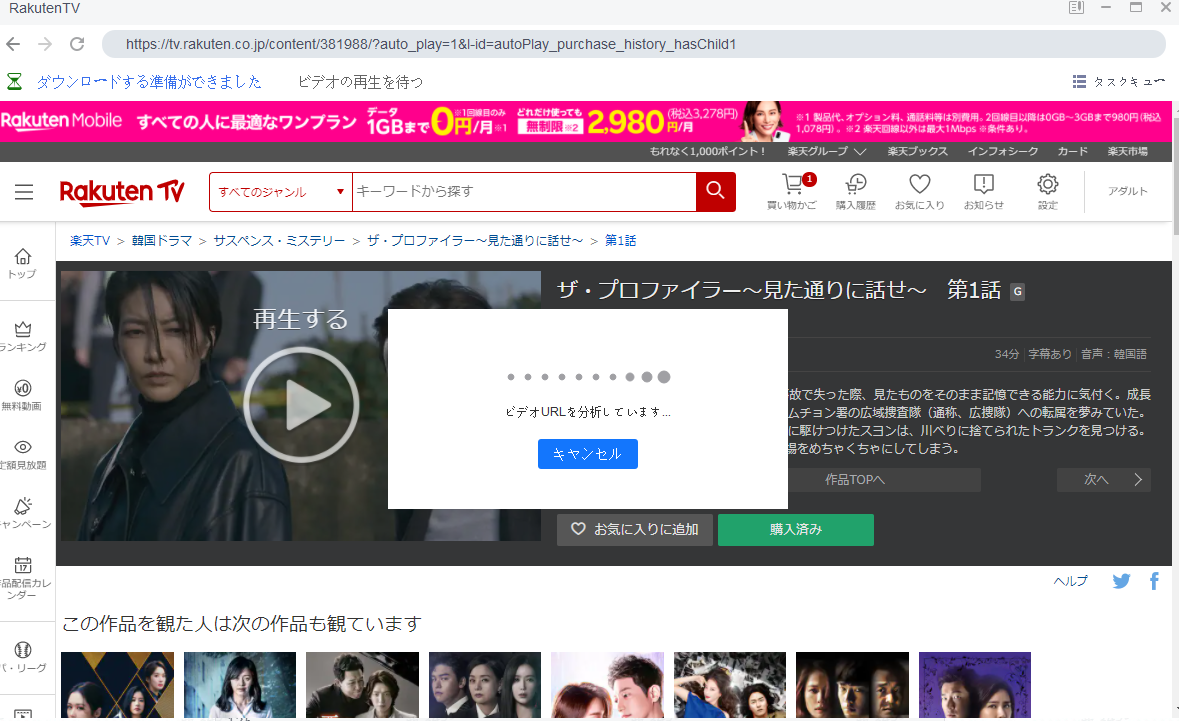Open 定額見放題 eye icon in sidebar
The height and width of the screenshot is (721, 1179).
(x=23, y=454)
